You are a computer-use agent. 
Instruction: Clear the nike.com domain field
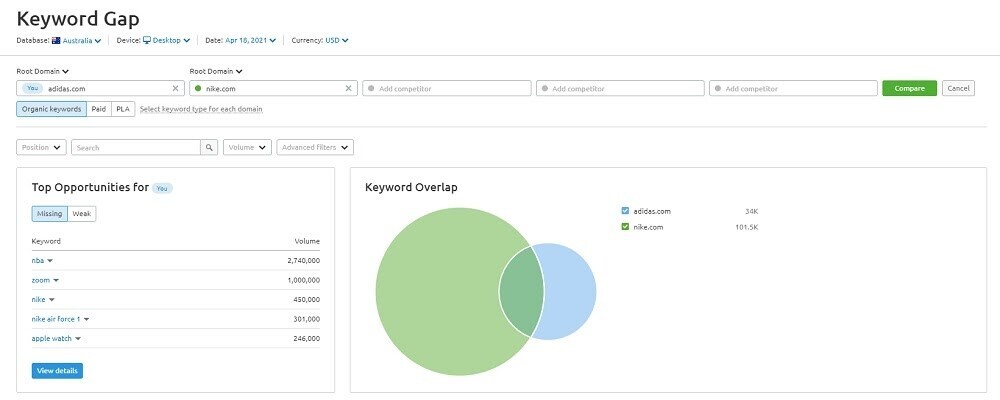coord(348,89)
